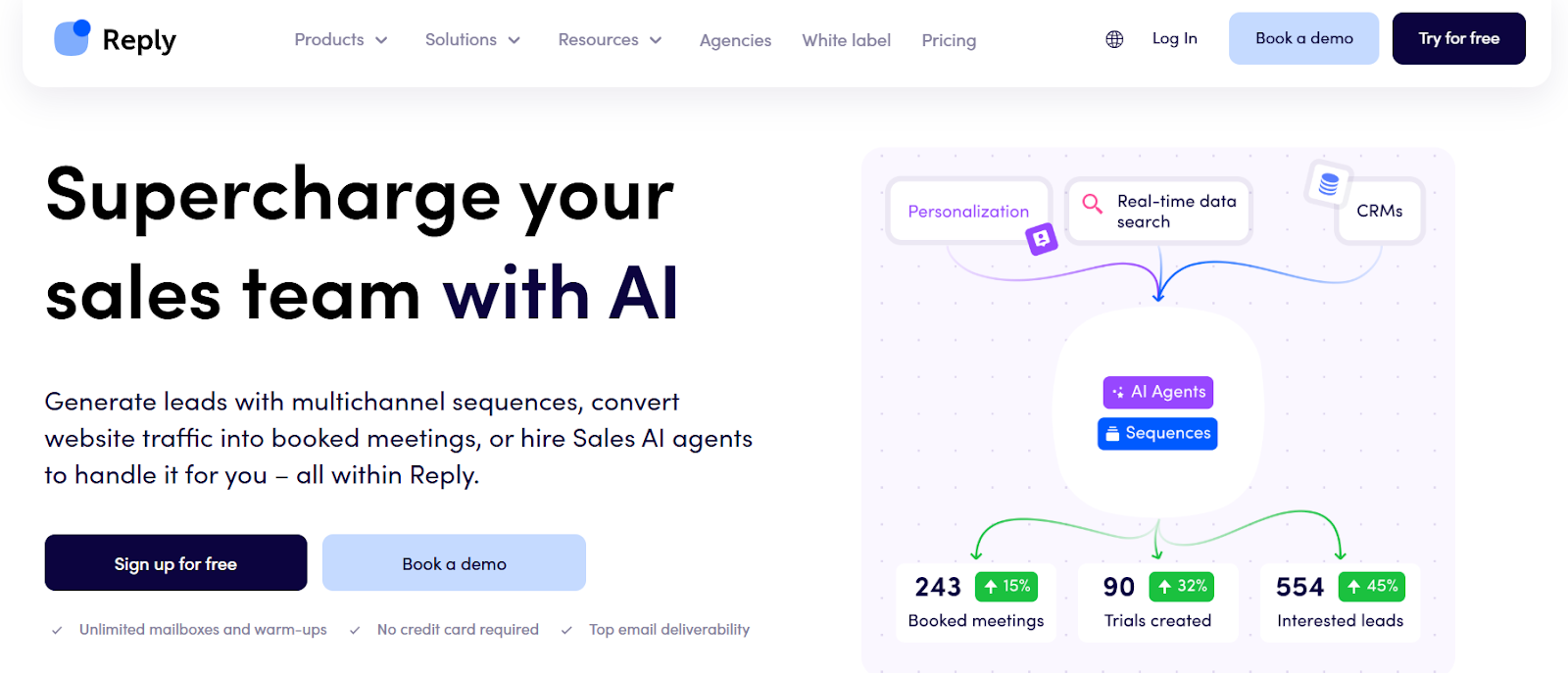The width and height of the screenshot is (1568, 673).
Task: Click the Sign up for free button
Action: click(174, 562)
